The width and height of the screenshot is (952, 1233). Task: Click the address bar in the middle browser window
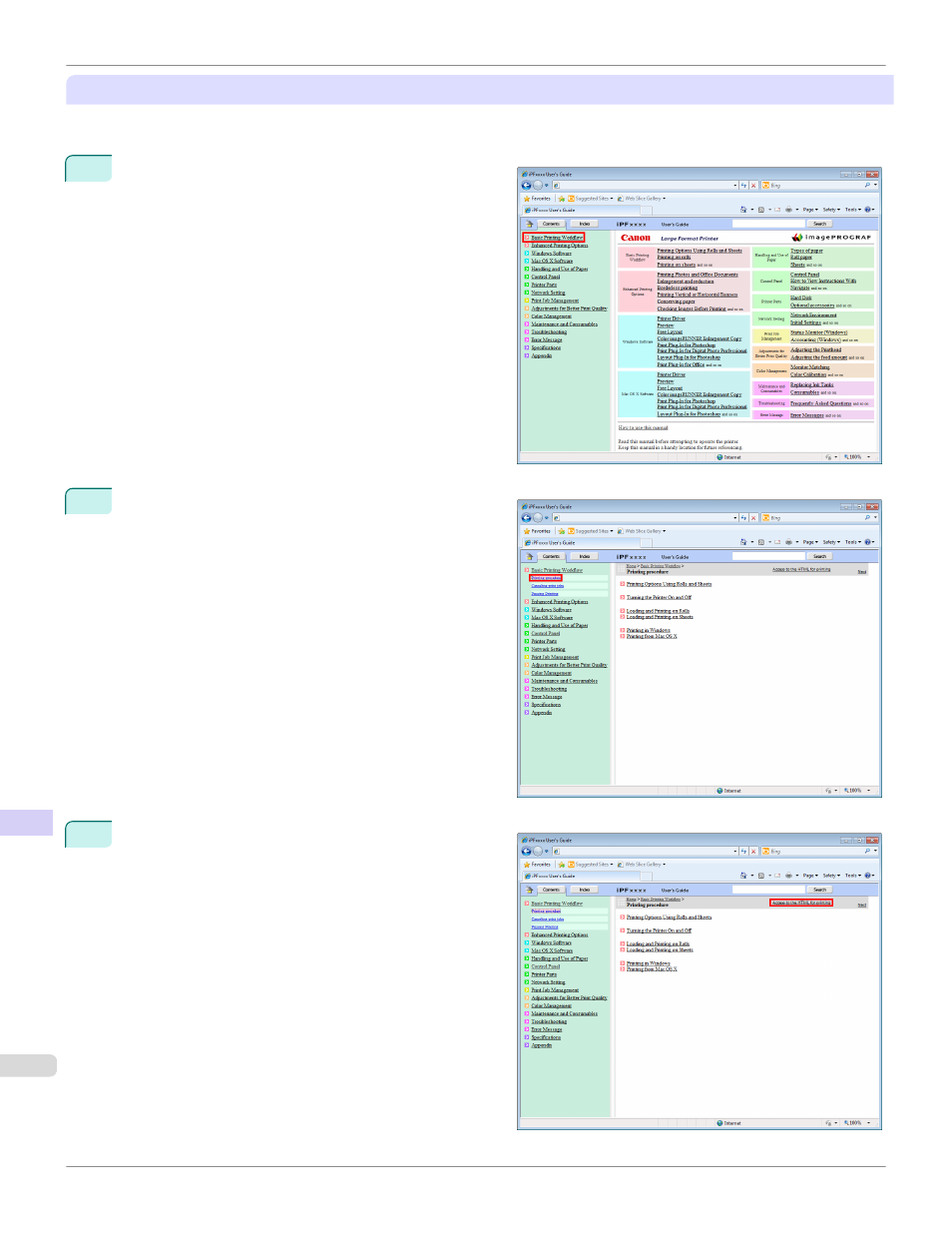click(642, 517)
